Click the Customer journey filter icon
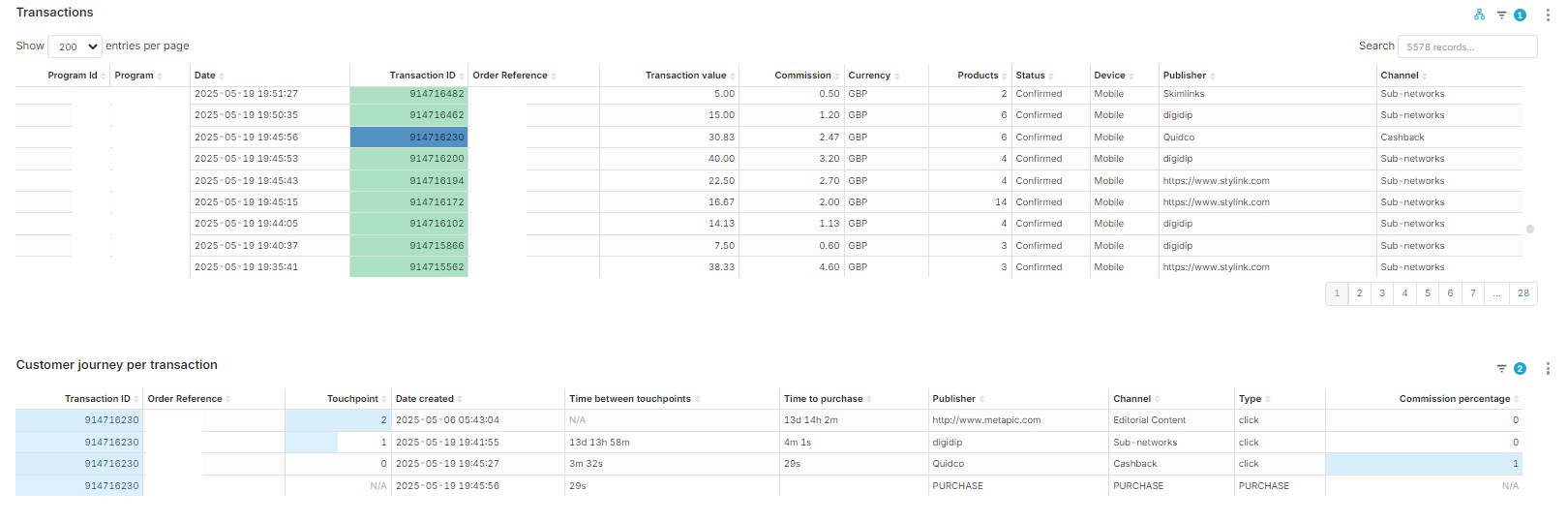 tap(1501, 369)
